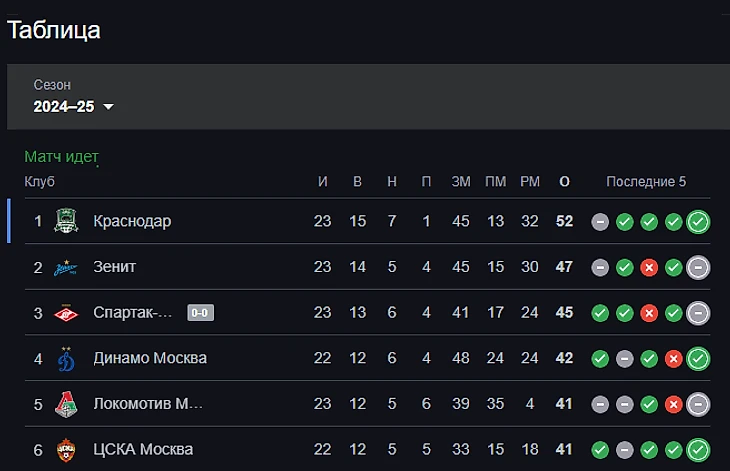
Task: Click the Spartak red diamond logo
Action: pos(66,313)
